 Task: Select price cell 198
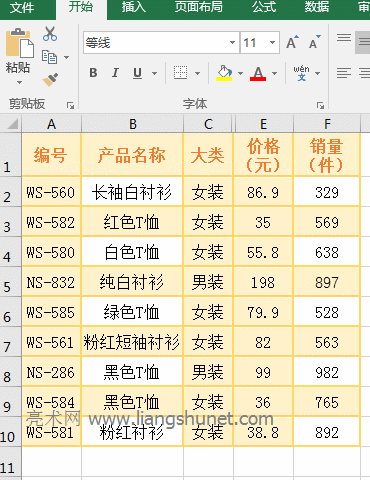click(x=263, y=282)
